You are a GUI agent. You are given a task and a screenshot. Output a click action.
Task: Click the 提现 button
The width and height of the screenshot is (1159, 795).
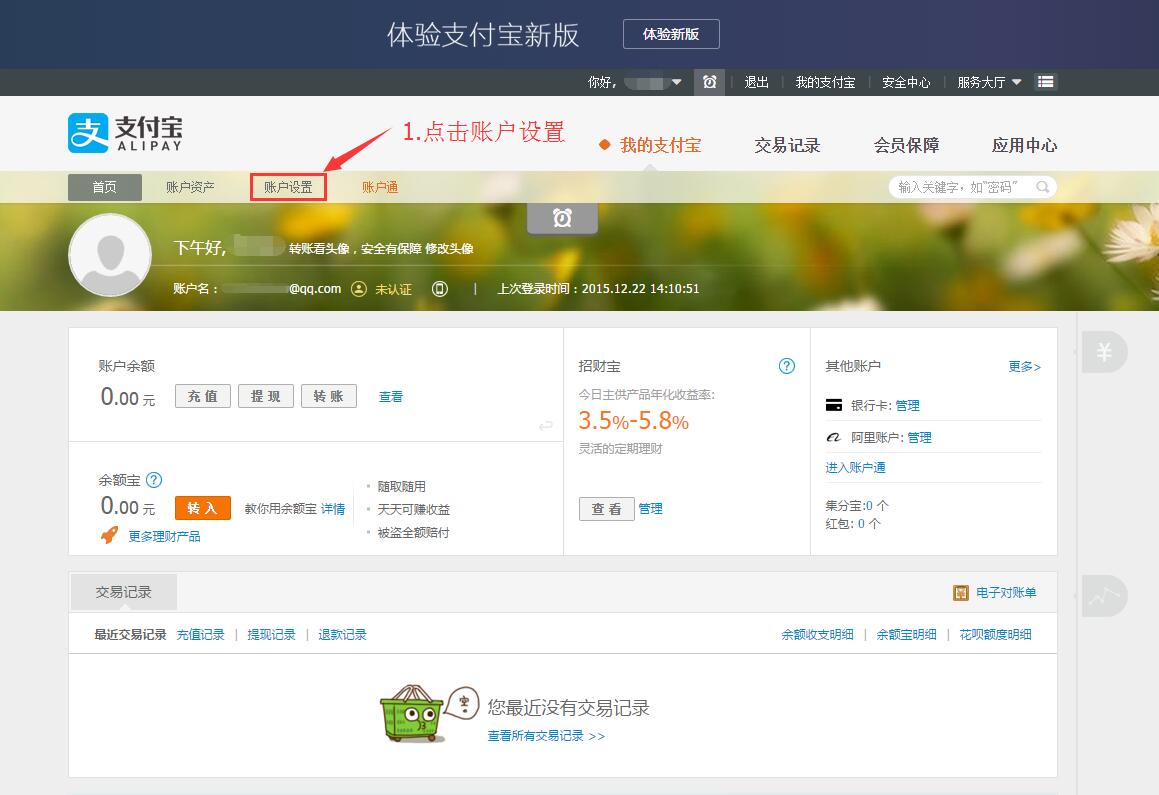[265, 396]
